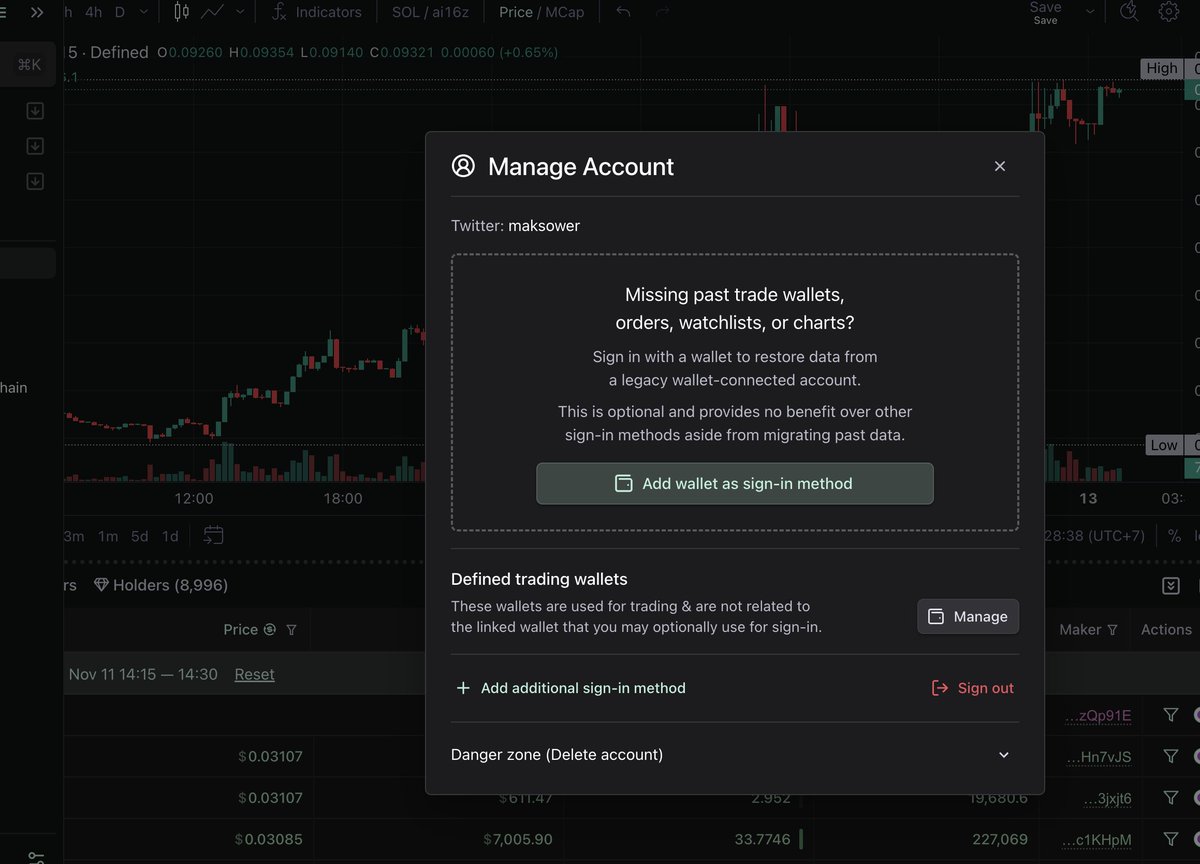Image resolution: width=1200 pixels, height=864 pixels.
Task: Open the sliders settings icon at bottom-left
Action: coord(36,857)
